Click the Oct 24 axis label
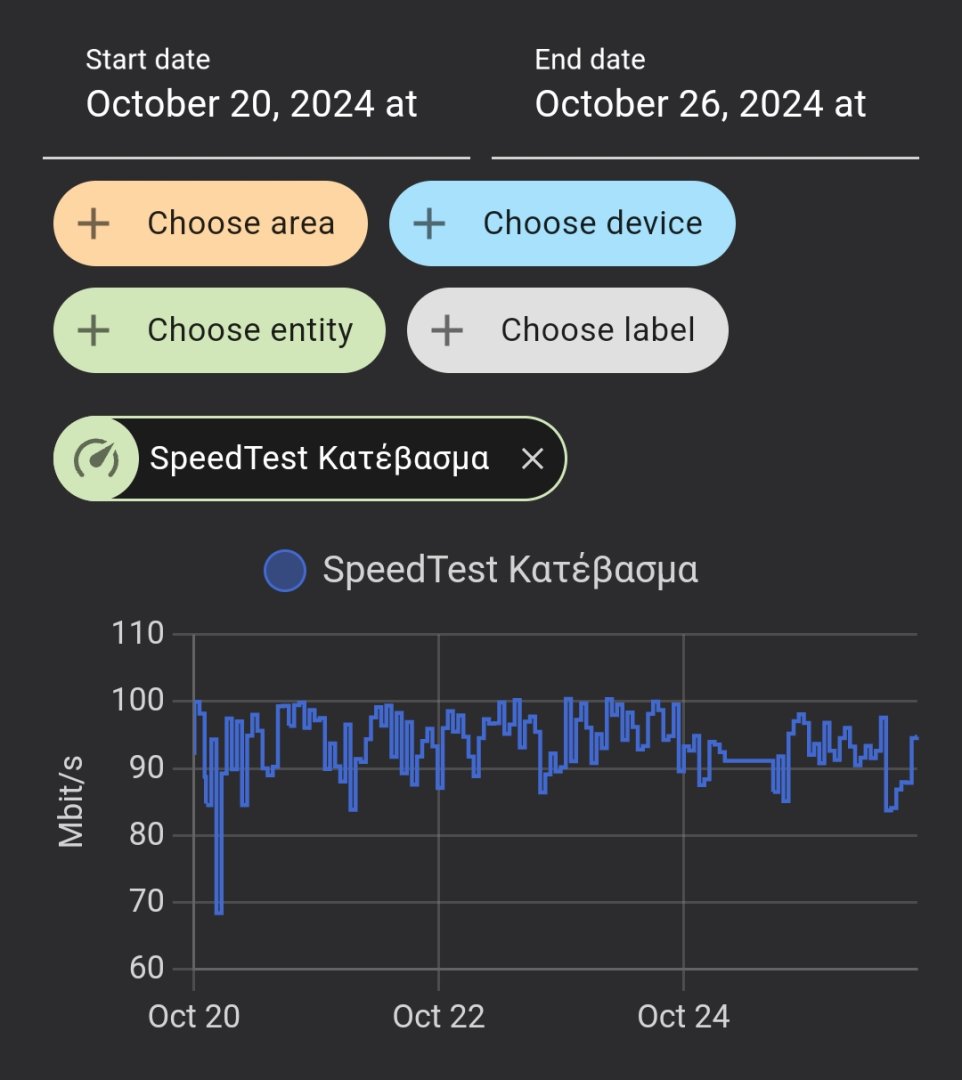The width and height of the screenshot is (962, 1080). click(683, 1017)
